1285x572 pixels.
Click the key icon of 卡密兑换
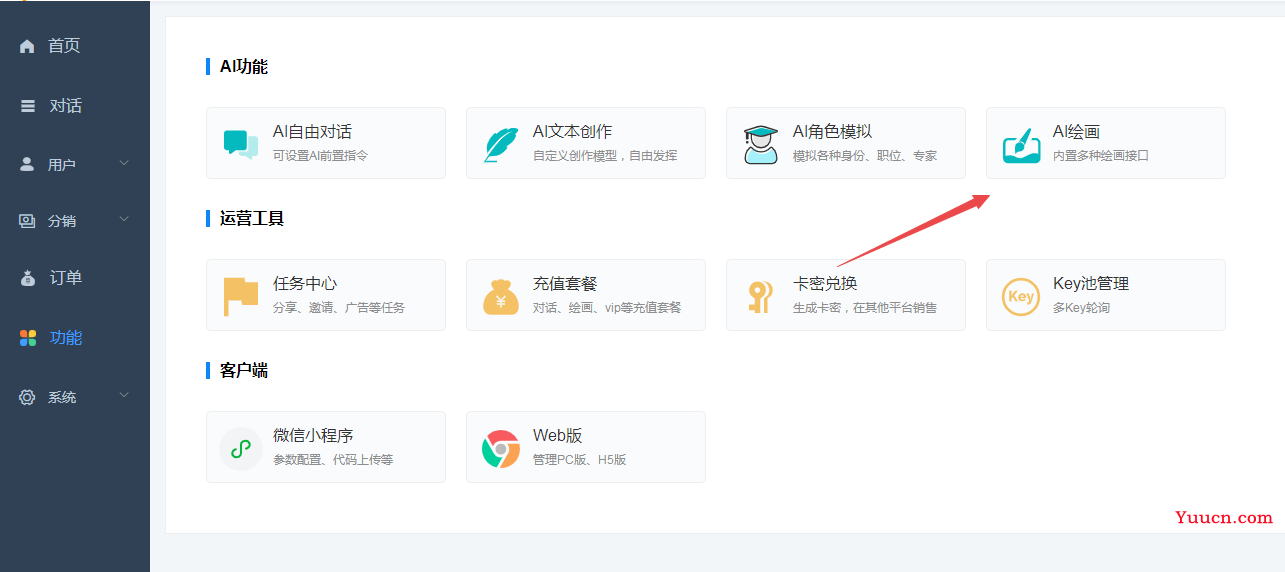tap(760, 297)
